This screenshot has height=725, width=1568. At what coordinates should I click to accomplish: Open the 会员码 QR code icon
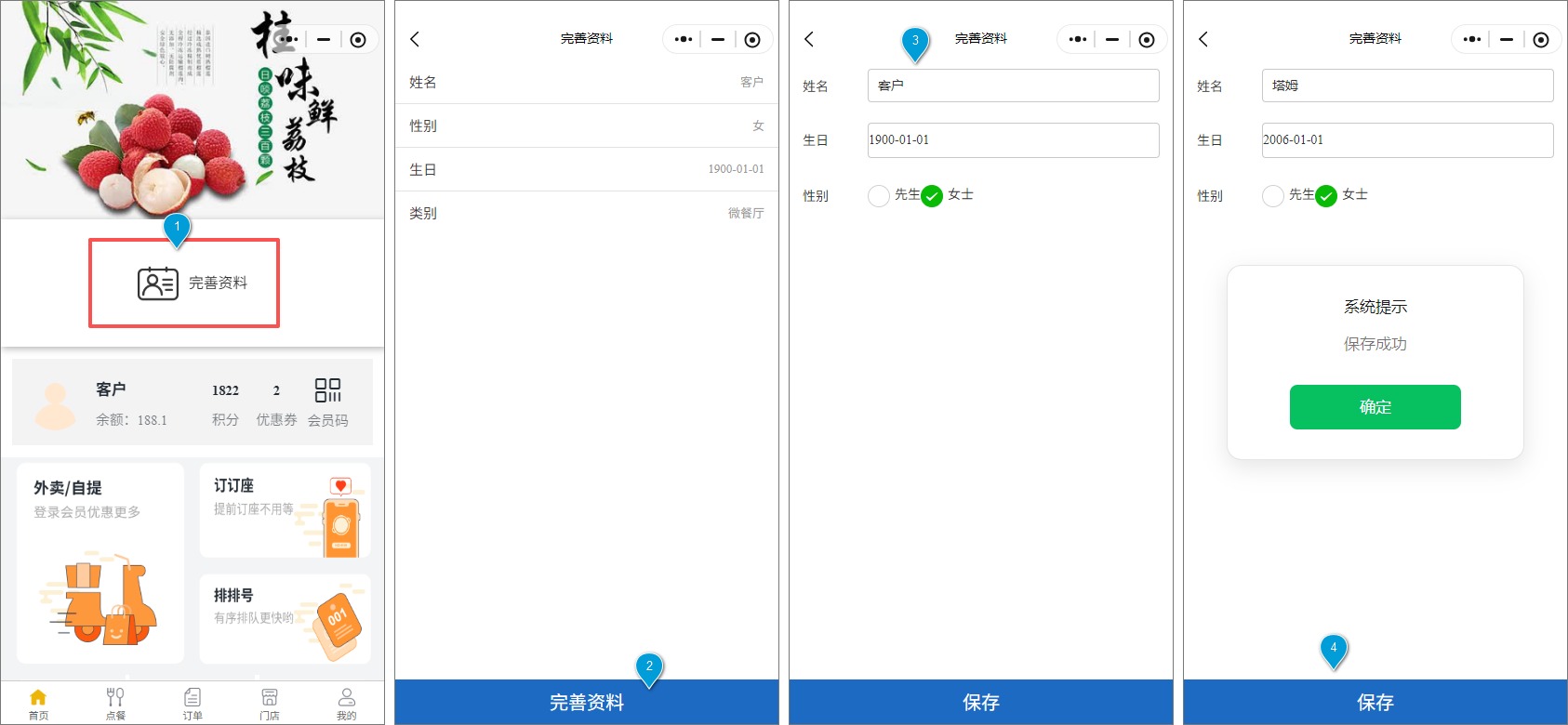coord(328,389)
